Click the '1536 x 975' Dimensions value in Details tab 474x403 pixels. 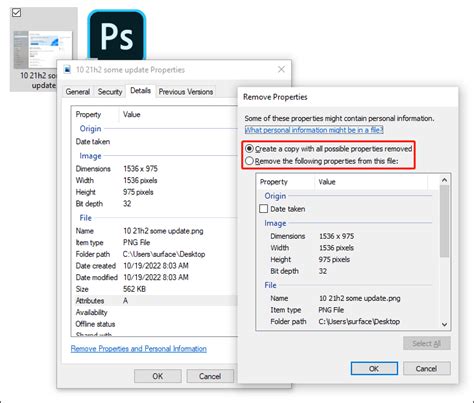(x=140, y=169)
